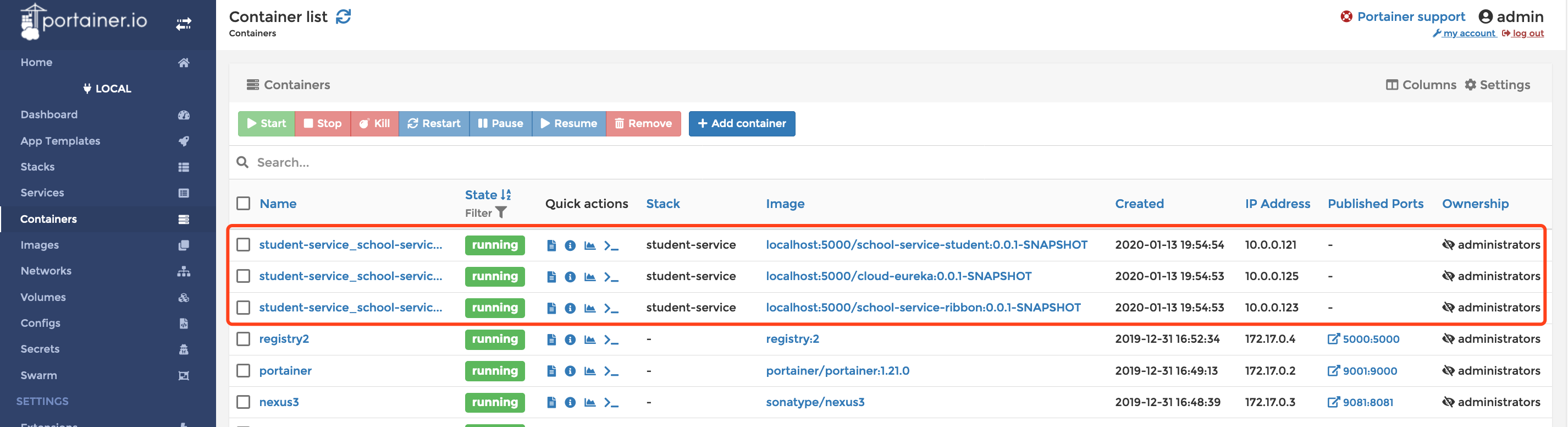1568x427 pixels.
Task: Open stats chart icon for registry2
Action: (x=590, y=340)
